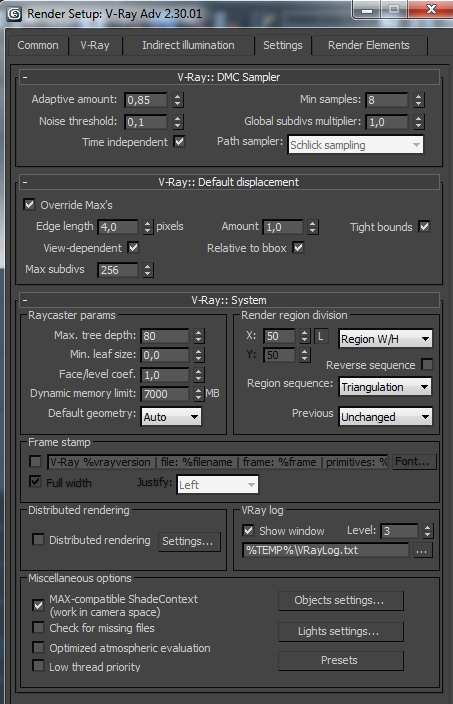This screenshot has width=453, height=704.
Task: Open Objects settings... button
Action: click(x=341, y=601)
